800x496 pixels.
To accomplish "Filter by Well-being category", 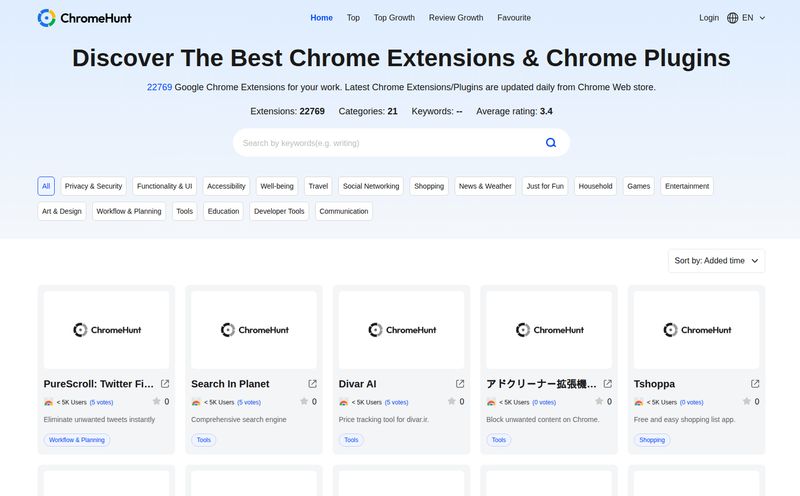I will [x=277, y=186].
